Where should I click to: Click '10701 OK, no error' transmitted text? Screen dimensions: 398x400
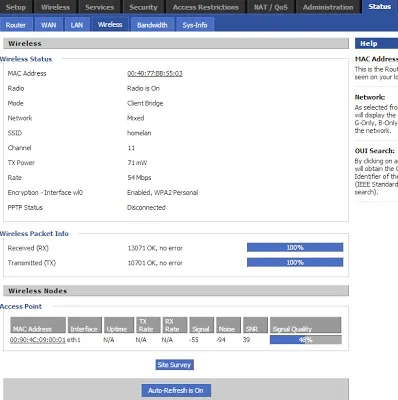[x=155, y=263]
